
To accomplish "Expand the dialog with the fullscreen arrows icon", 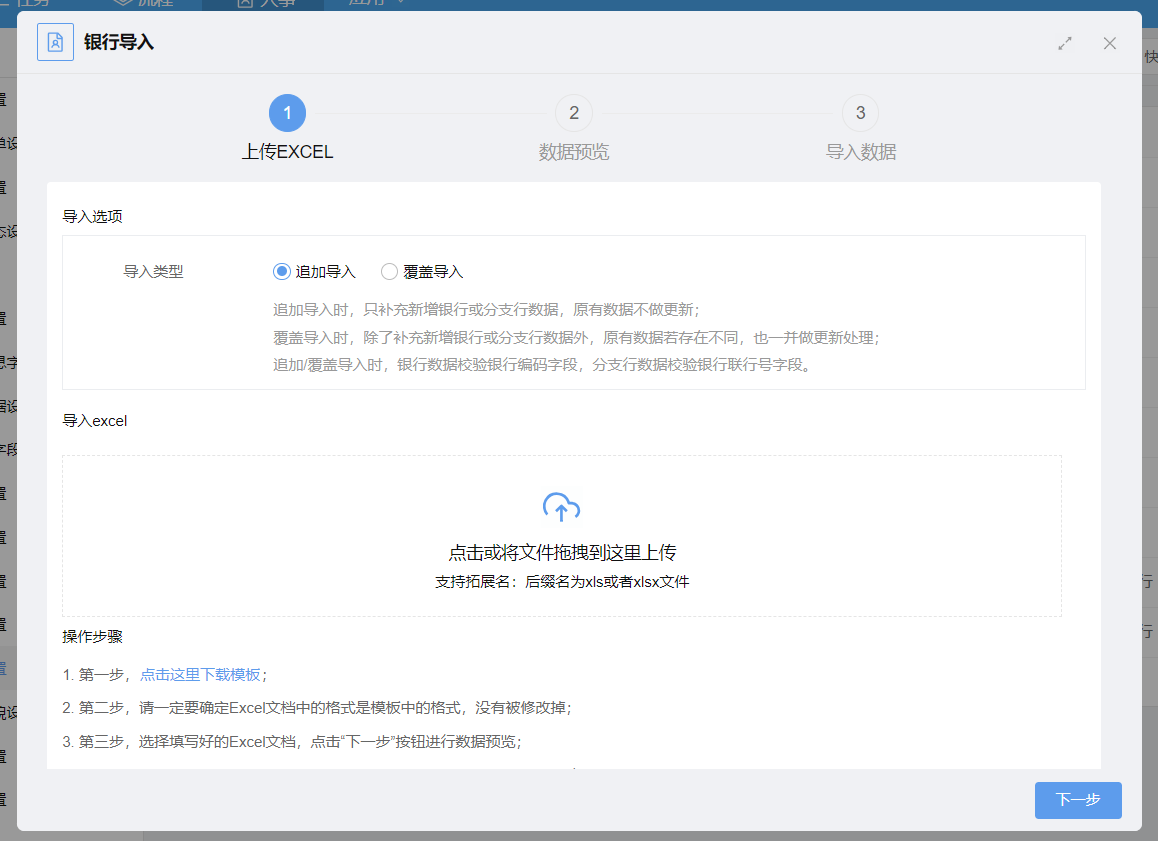I will [1064, 44].
